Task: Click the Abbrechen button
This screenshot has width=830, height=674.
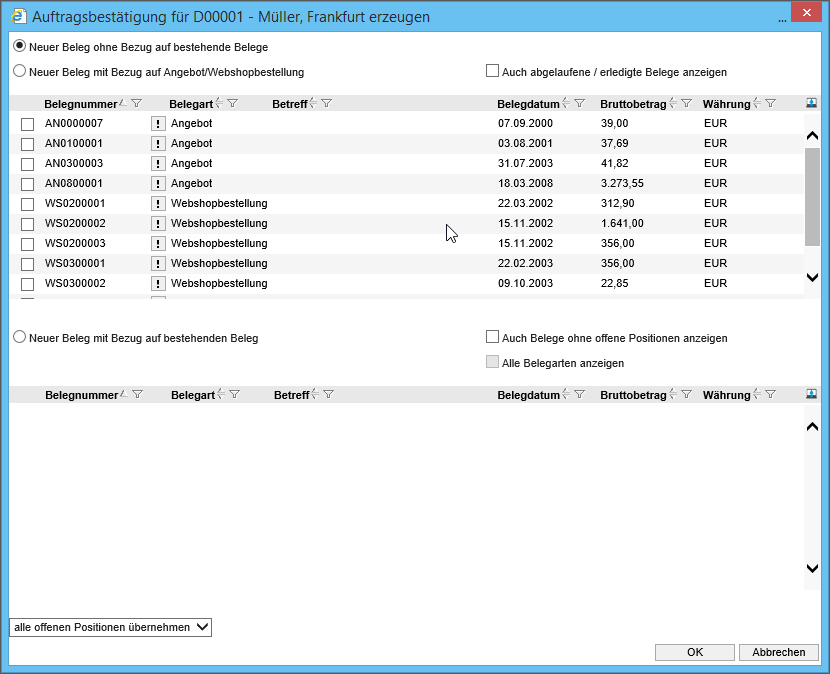Action: coord(778,652)
